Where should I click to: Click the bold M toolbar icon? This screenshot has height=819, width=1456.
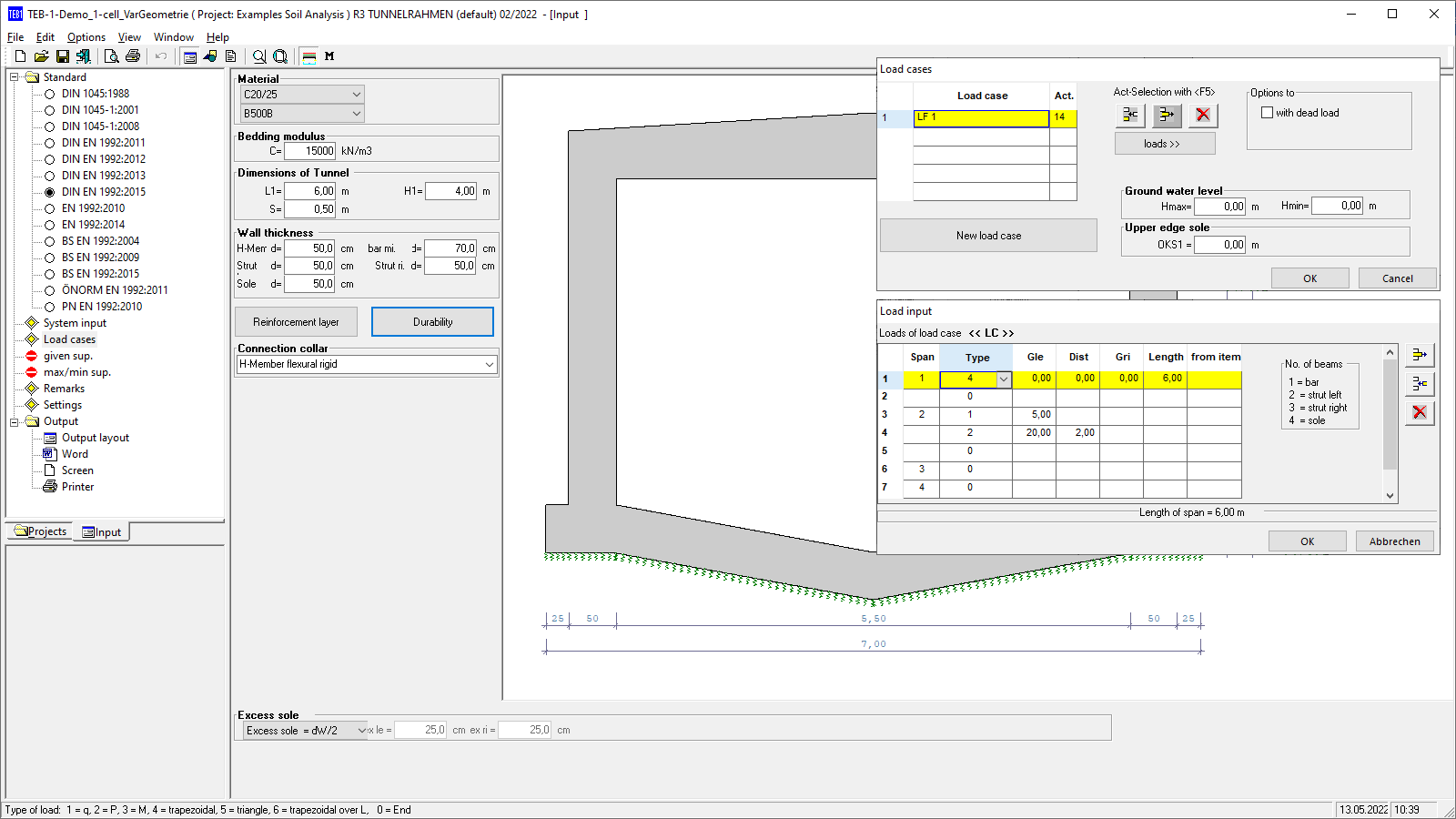pos(329,56)
